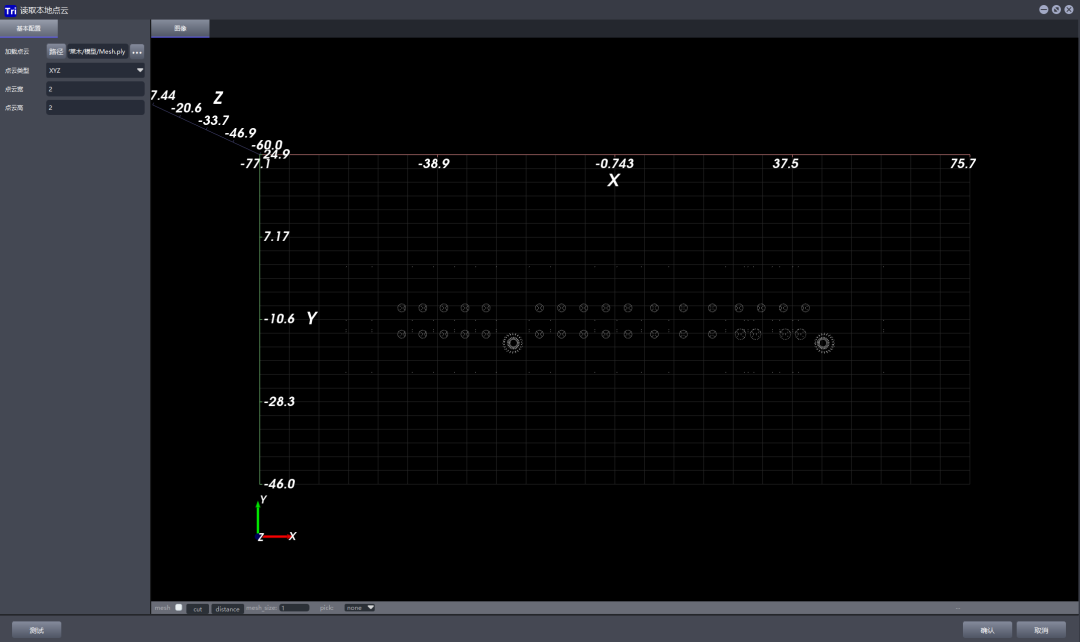Expand the XYZ point cloud type dropdown
Image resolution: width=1080 pixels, height=642 pixels.
pyautogui.click(x=95, y=70)
